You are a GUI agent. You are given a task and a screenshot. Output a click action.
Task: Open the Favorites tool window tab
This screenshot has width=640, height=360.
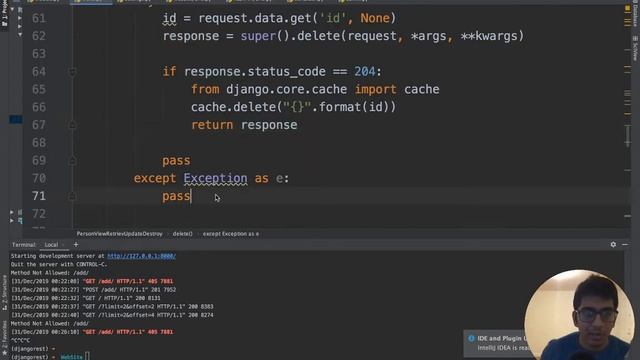click(4, 338)
